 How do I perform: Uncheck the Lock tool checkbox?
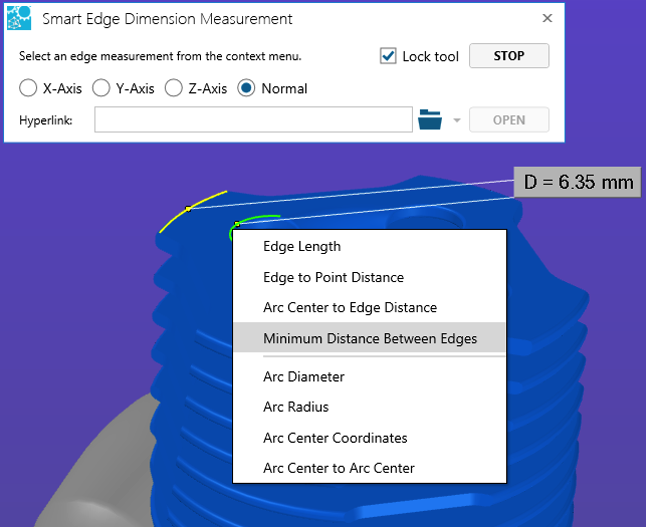[x=389, y=56]
